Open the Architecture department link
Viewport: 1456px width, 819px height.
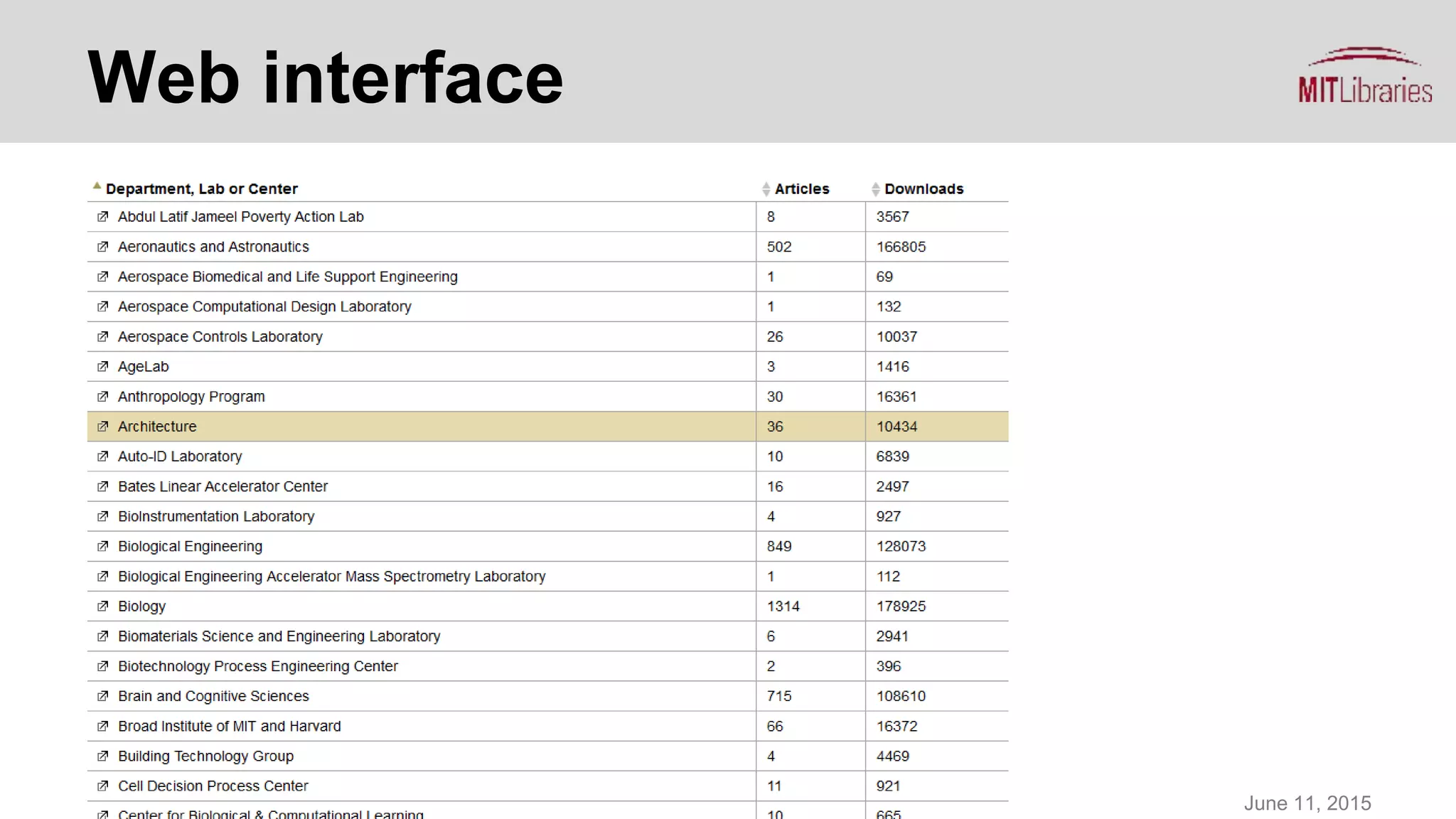[x=157, y=427]
